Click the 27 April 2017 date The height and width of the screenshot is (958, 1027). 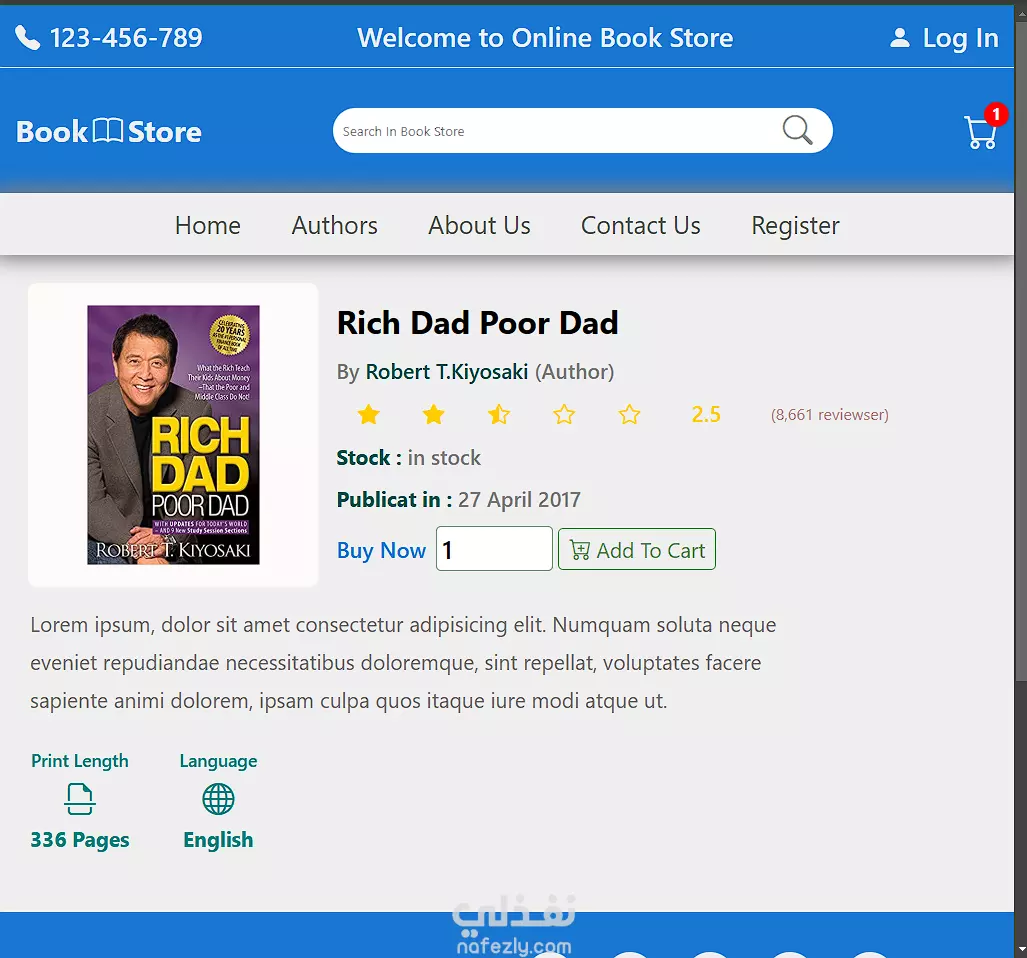519,500
